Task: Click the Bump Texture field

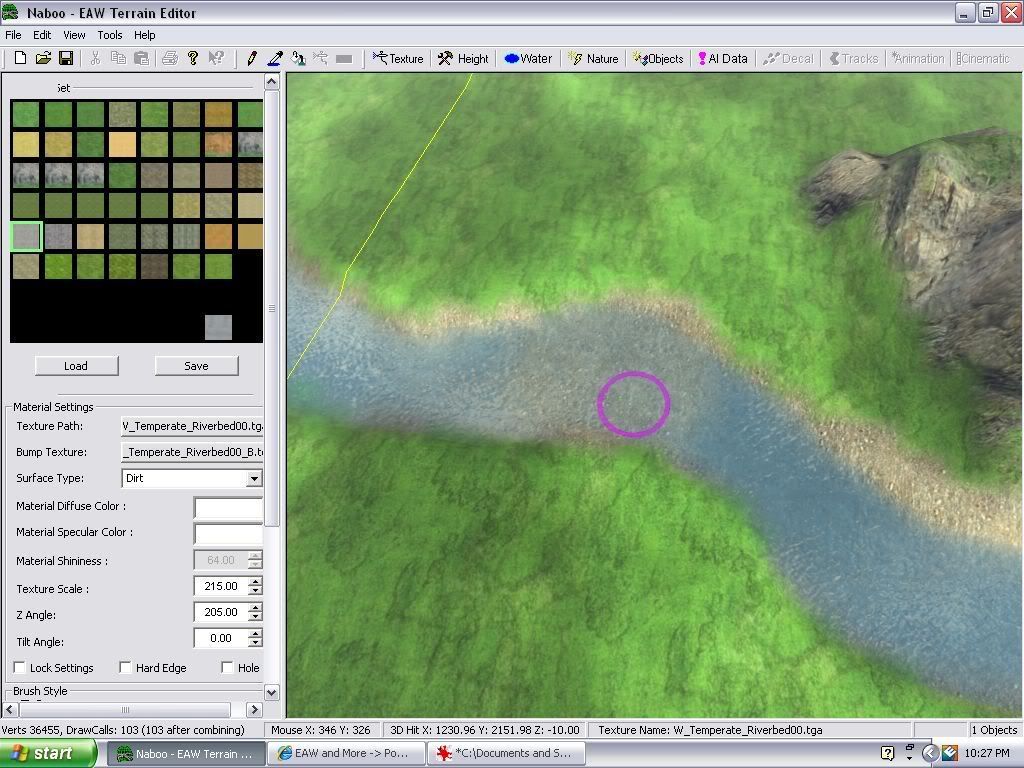Action: 192,452
